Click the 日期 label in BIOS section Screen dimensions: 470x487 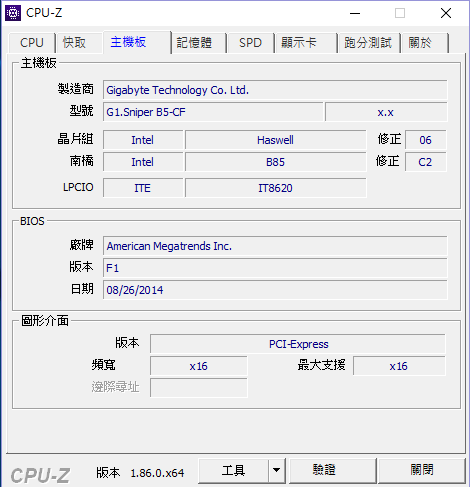click(x=82, y=289)
